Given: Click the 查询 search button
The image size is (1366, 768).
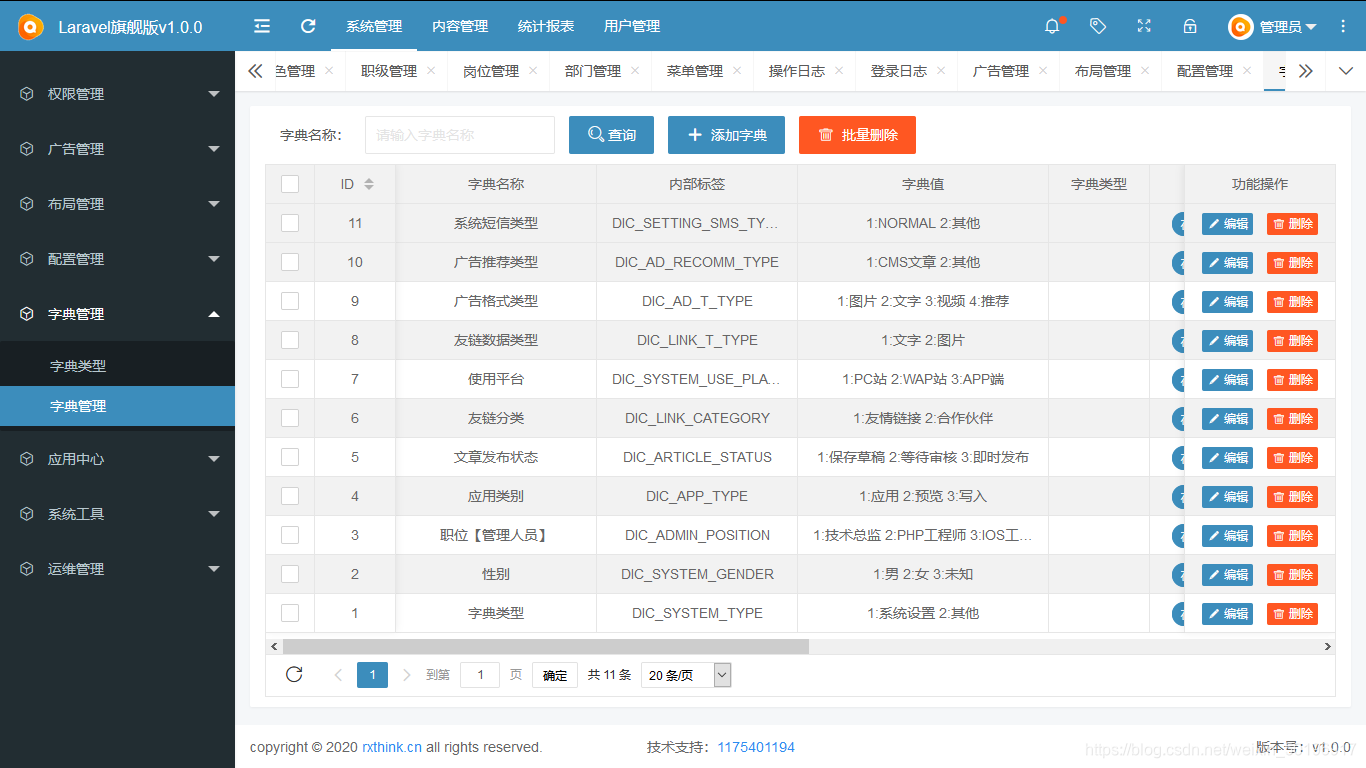Looking at the screenshot, I should (x=611, y=135).
